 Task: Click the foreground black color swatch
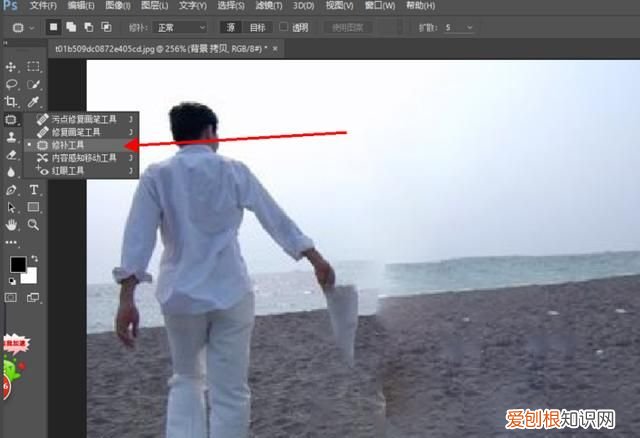tap(18, 265)
